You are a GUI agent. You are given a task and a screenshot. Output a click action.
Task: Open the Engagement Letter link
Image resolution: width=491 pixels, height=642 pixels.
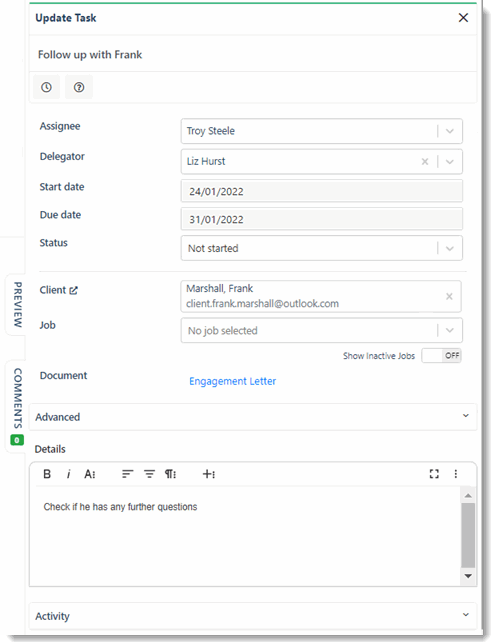click(232, 381)
